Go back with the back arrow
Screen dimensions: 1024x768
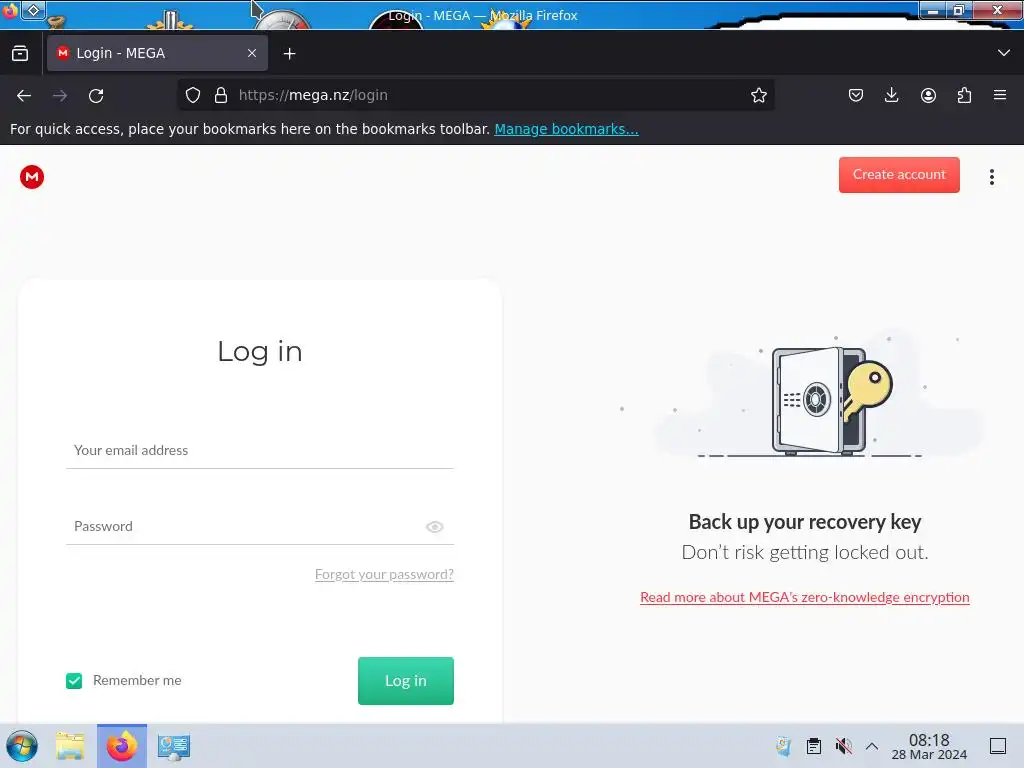click(x=24, y=95)
